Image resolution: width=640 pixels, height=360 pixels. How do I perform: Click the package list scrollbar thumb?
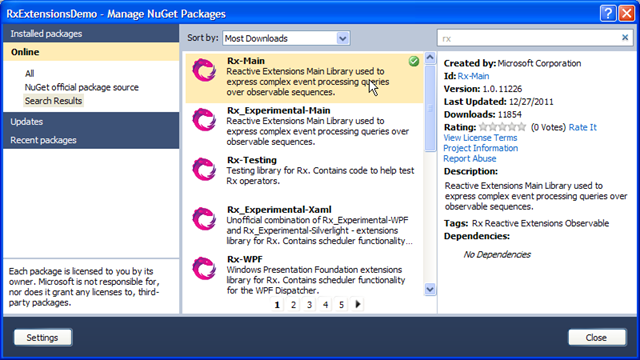(x=430, y=108)
